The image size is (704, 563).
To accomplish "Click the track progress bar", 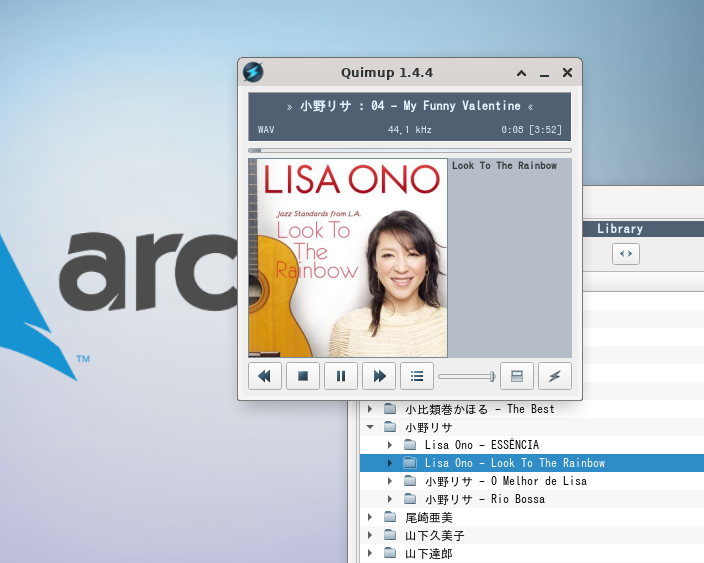I will (410, 150).
